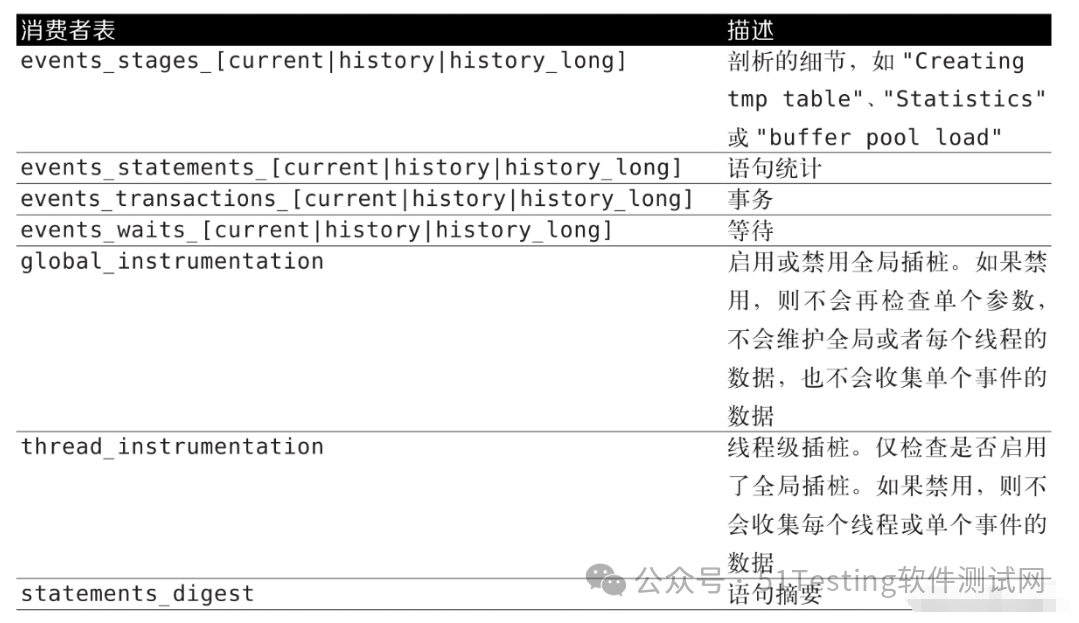1079x623 pixels.
Task: Click the statements_digest table cell
Action: [137, 593]
